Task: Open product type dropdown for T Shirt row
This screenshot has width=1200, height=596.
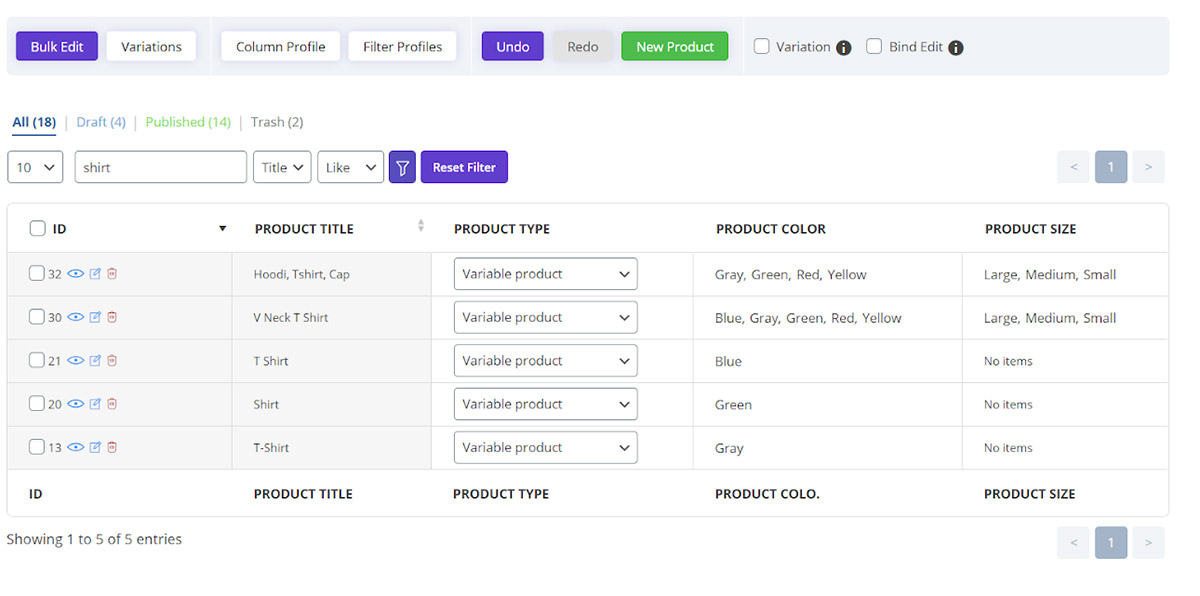Action: (x=545, y=361)
